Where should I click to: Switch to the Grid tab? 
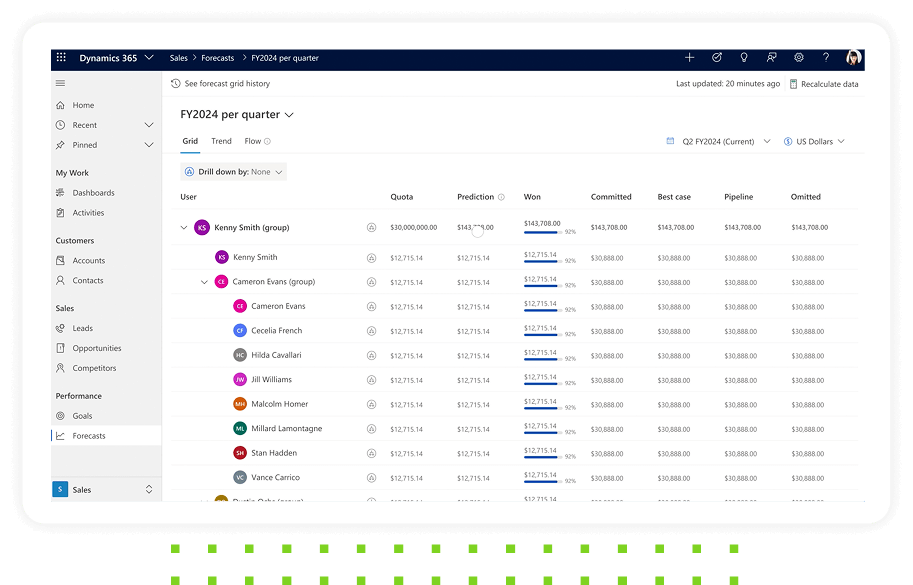pos(190,141)
